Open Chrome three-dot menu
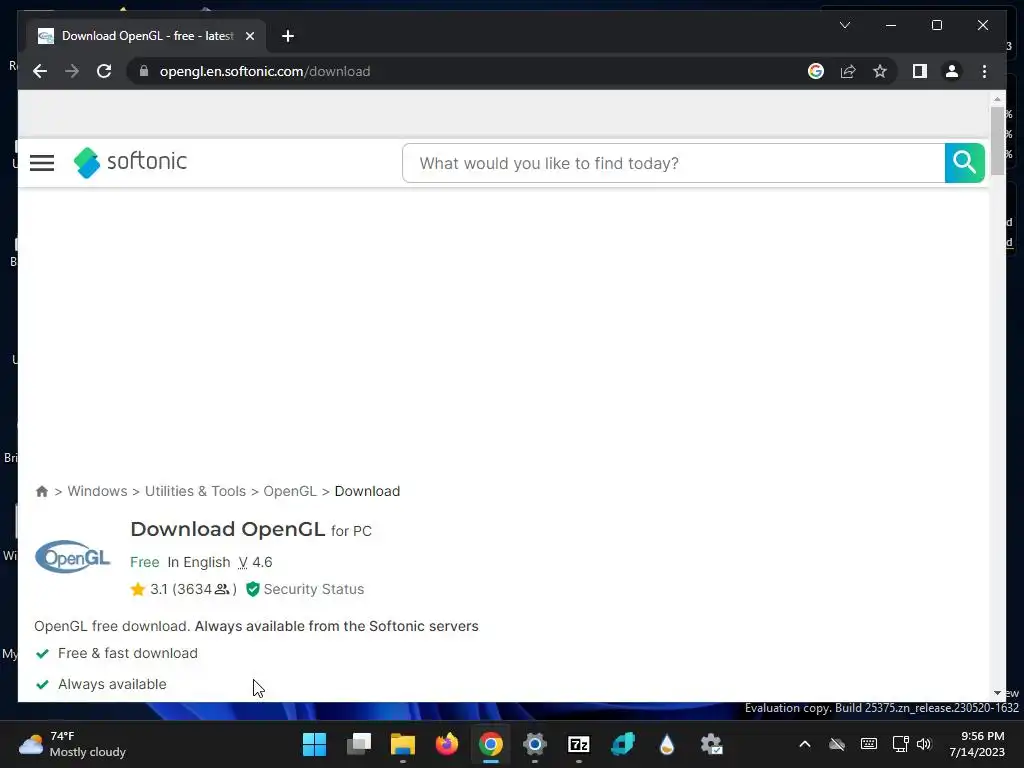 tap(984, 71)
